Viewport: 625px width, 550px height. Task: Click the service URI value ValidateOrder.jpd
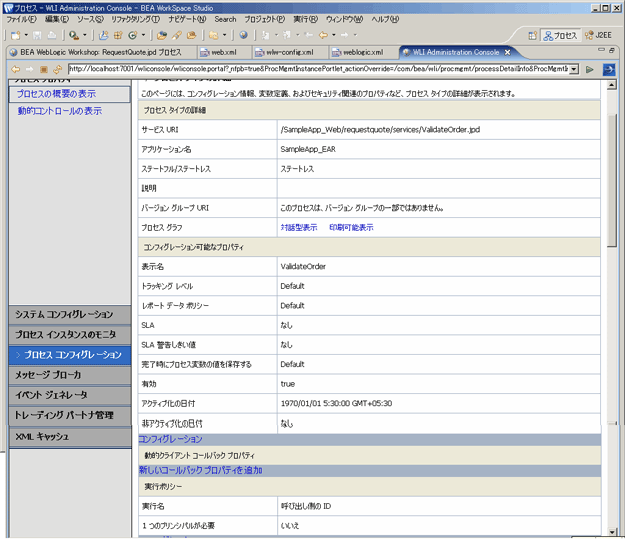(380, 130)
